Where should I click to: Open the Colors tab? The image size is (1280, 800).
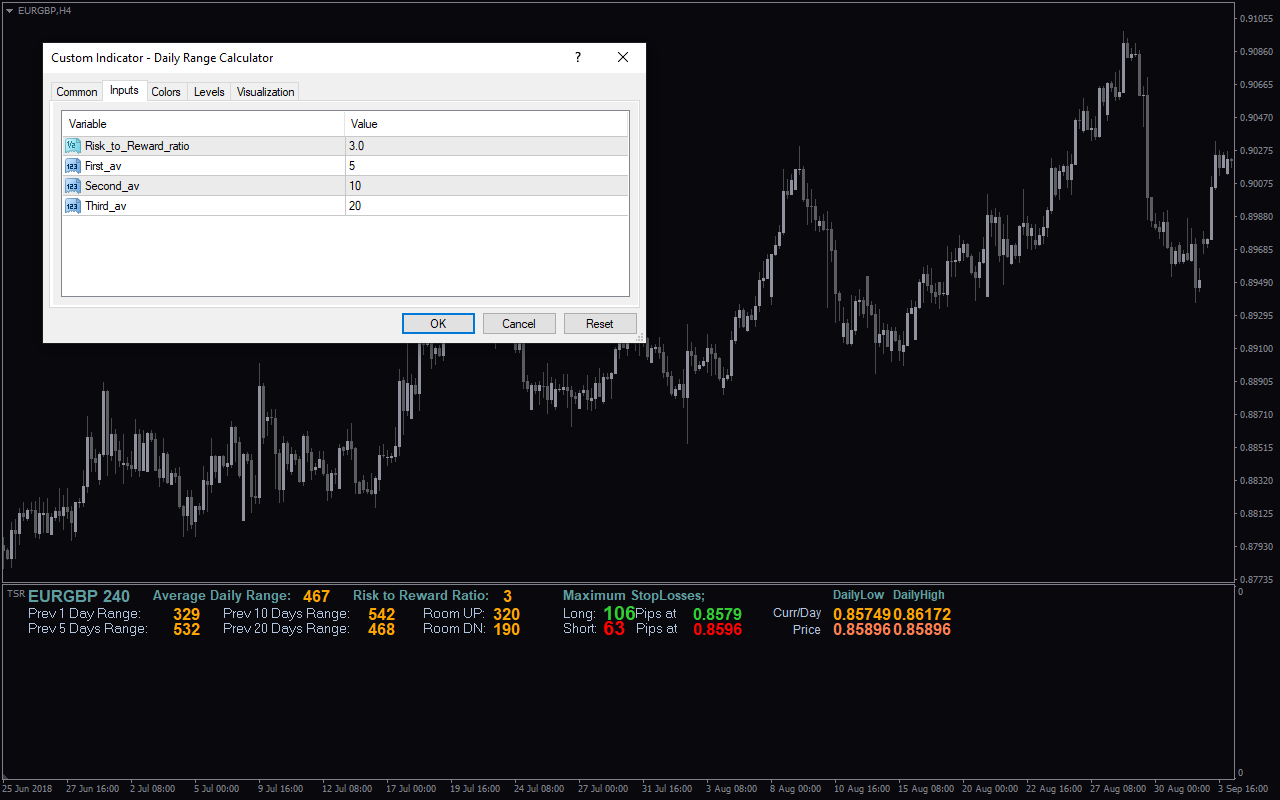click(166, 92)
